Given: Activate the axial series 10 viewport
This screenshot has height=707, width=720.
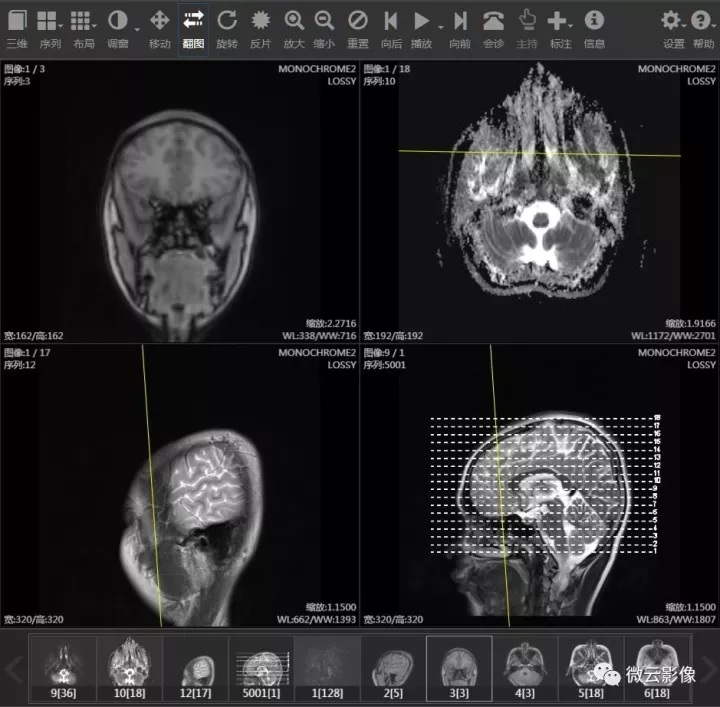Looking at the screenshot, I should coord(540,202).
